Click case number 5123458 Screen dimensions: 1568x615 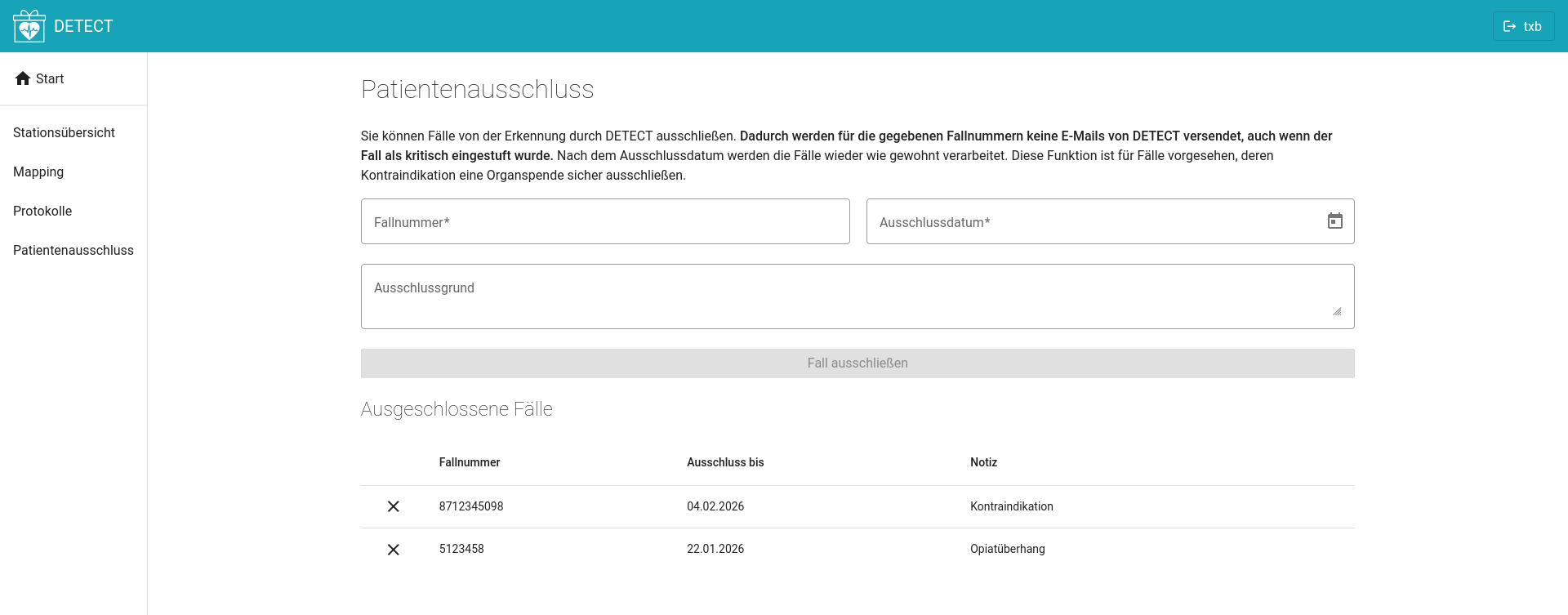461,549
